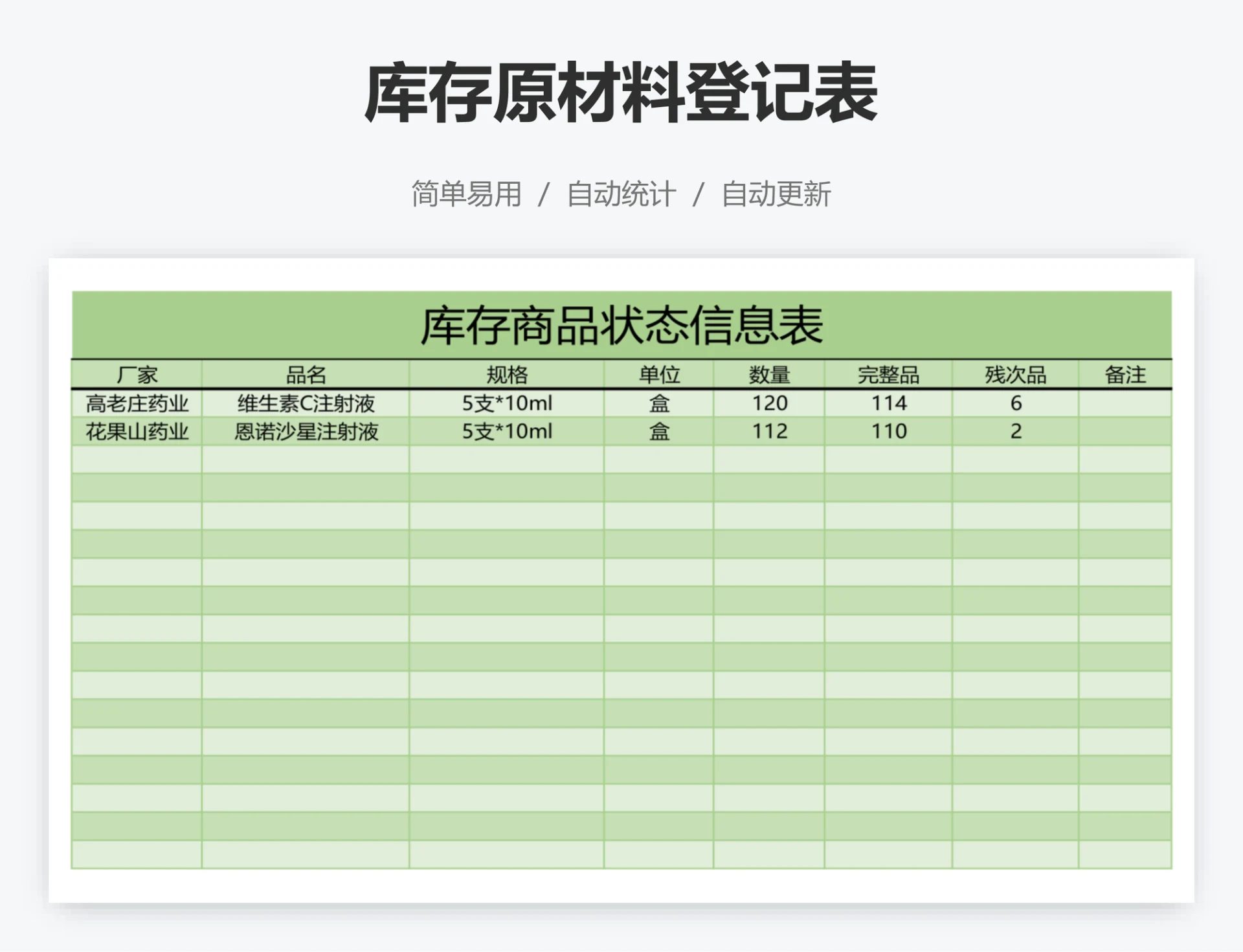Click the 花果山药业 manufacturer cell
Viewport: 1243px width, 952px height.
[138, 431]
